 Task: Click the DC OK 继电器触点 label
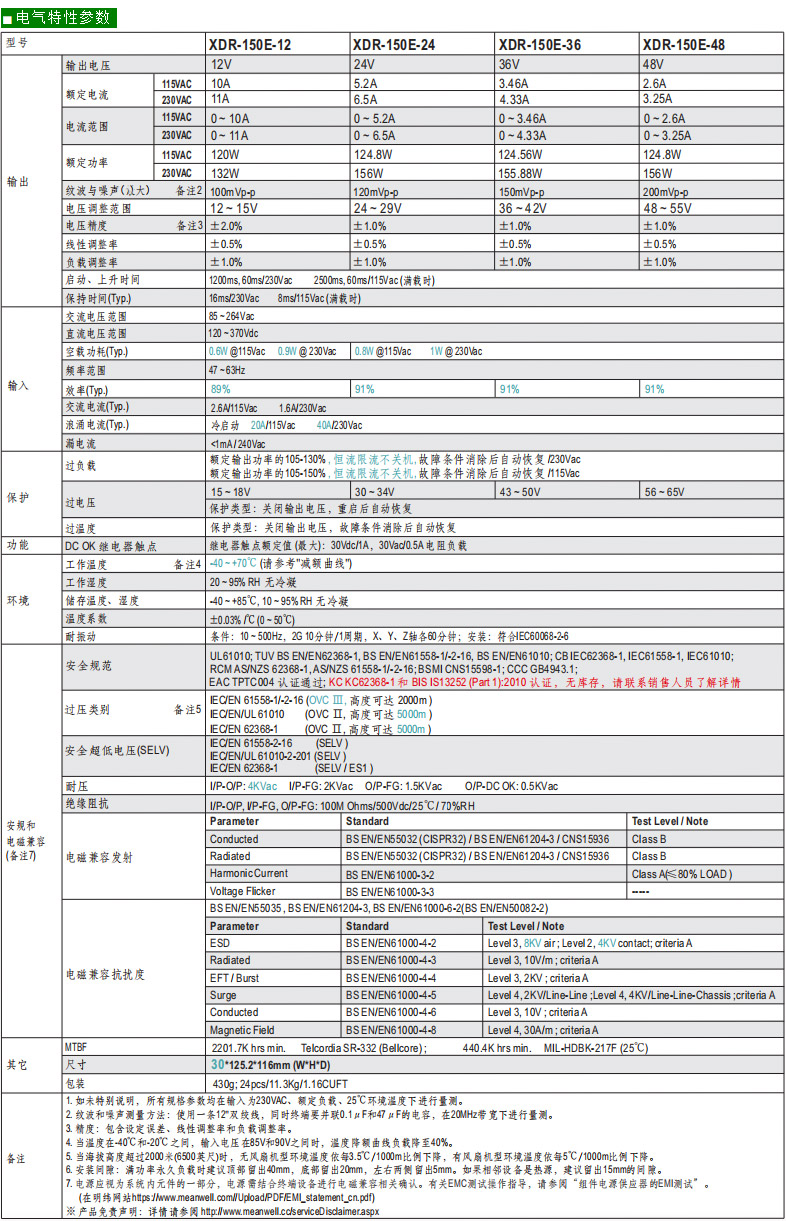tap(109, 546)
